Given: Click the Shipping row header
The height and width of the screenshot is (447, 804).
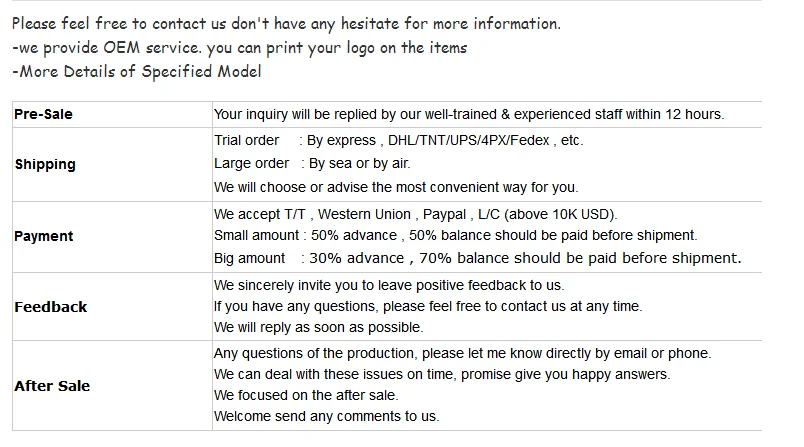Looking at the screenshot, I should pos(45,165).
